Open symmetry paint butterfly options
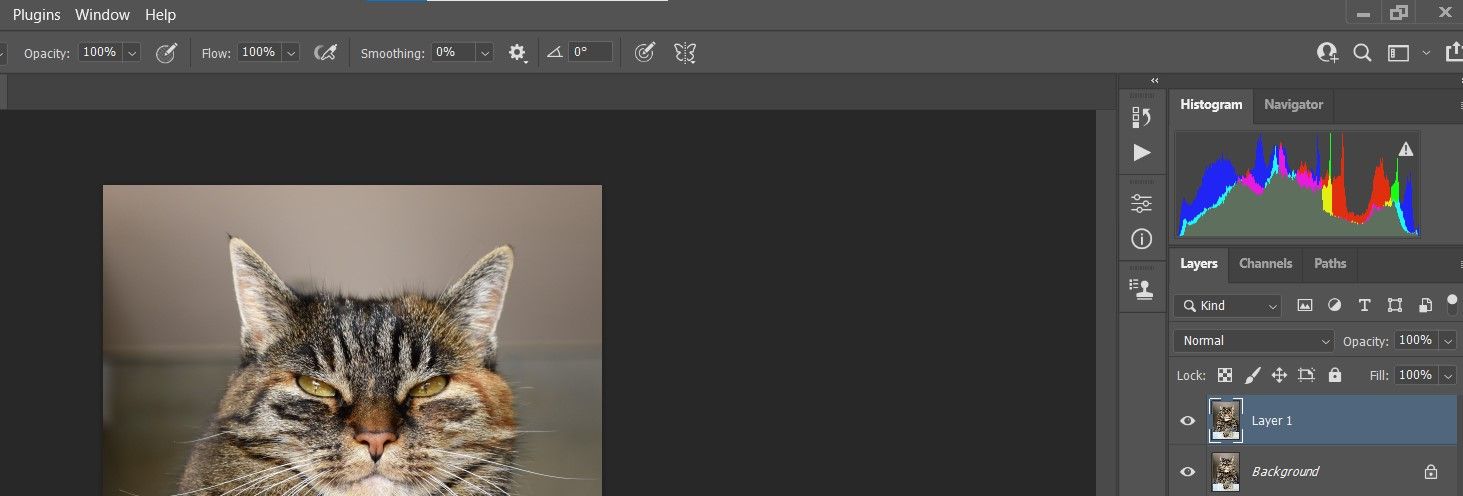 click(685, 53)
